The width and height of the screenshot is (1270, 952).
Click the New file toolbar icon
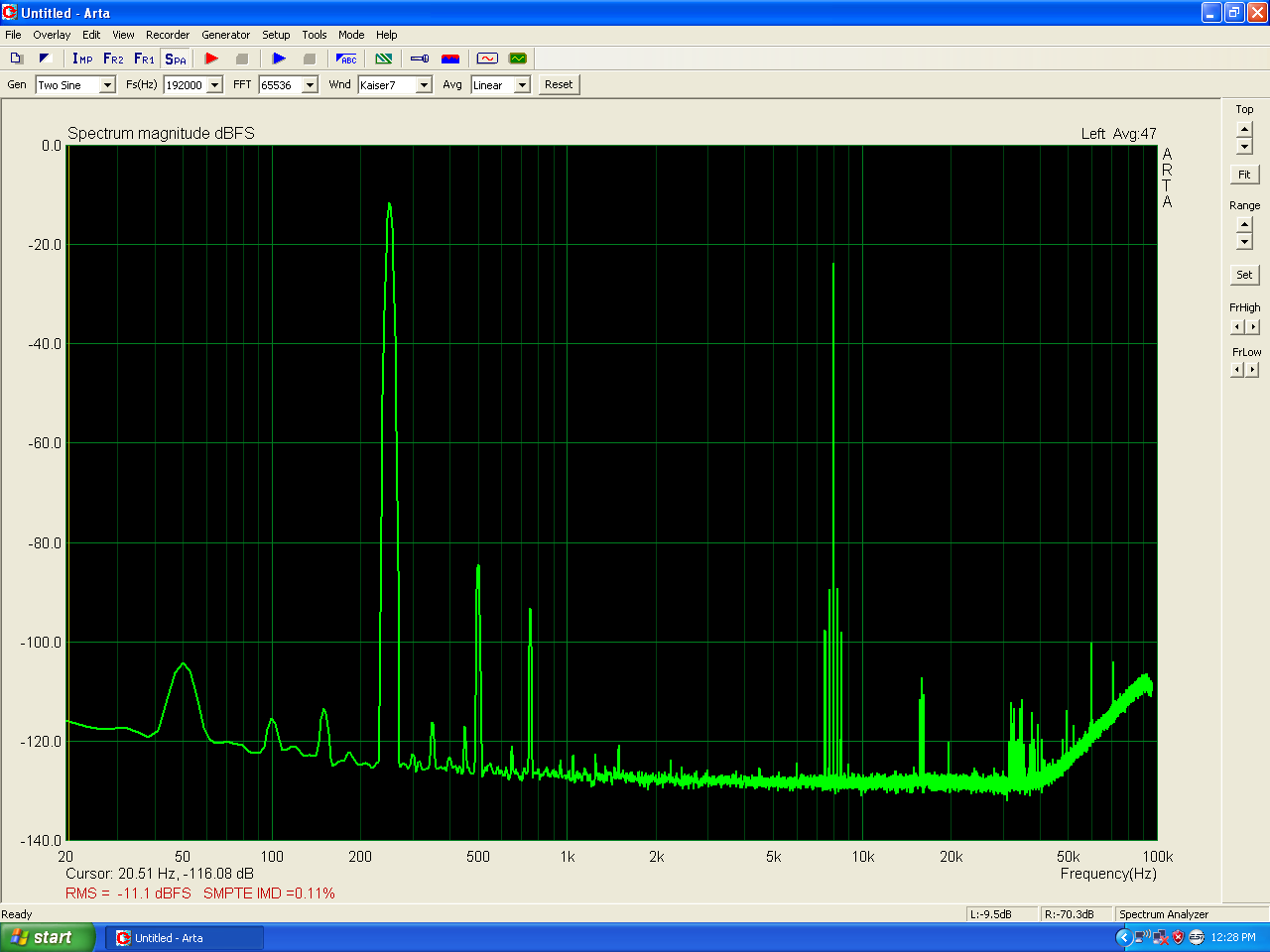tap(16, 59)
